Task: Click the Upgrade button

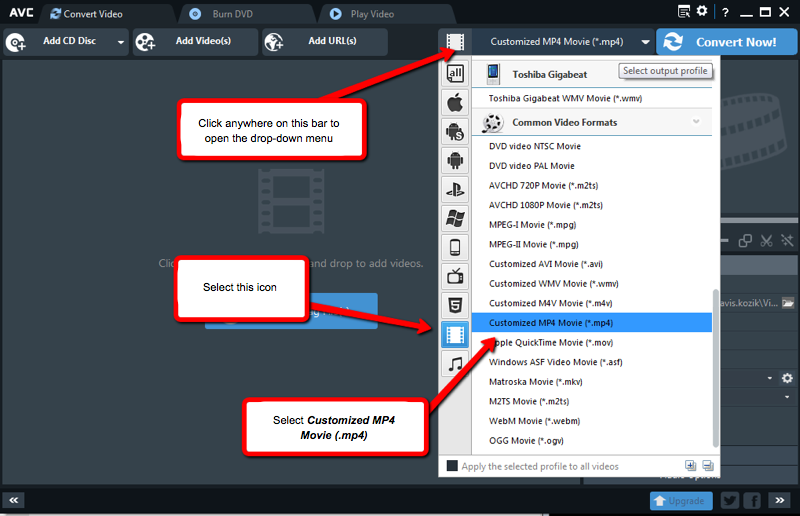Action: click(x=681, y=501)
